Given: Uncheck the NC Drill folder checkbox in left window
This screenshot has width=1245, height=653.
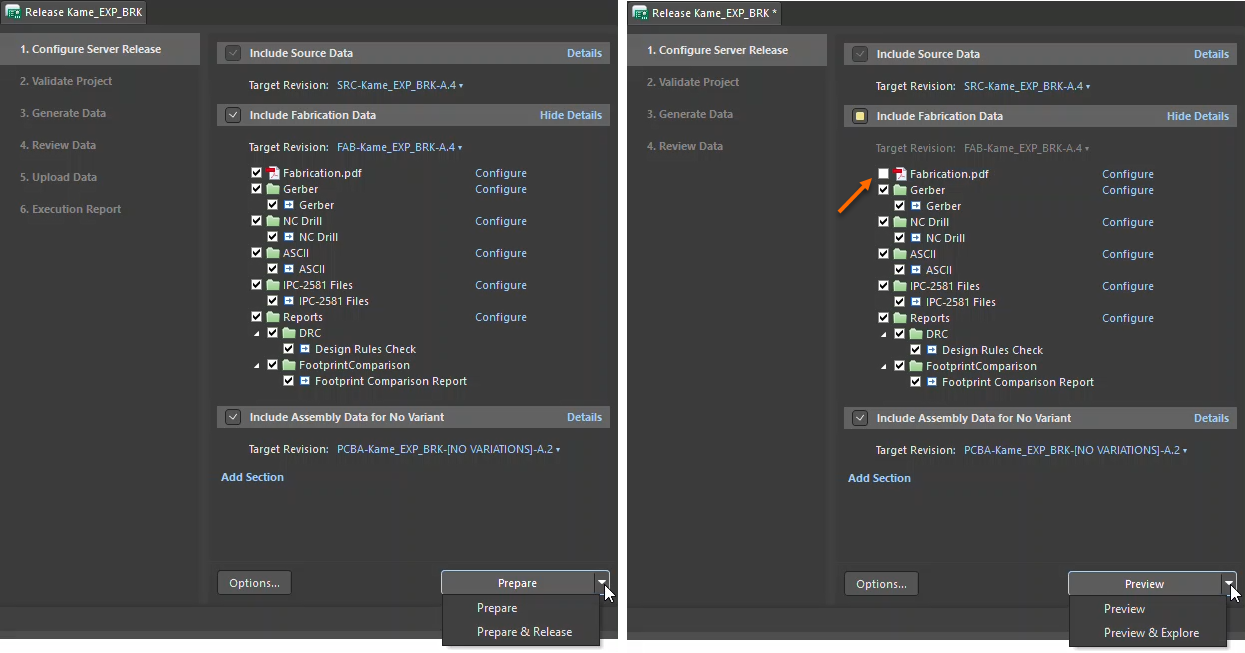Looking at the screenshot, I should (257, 221).
